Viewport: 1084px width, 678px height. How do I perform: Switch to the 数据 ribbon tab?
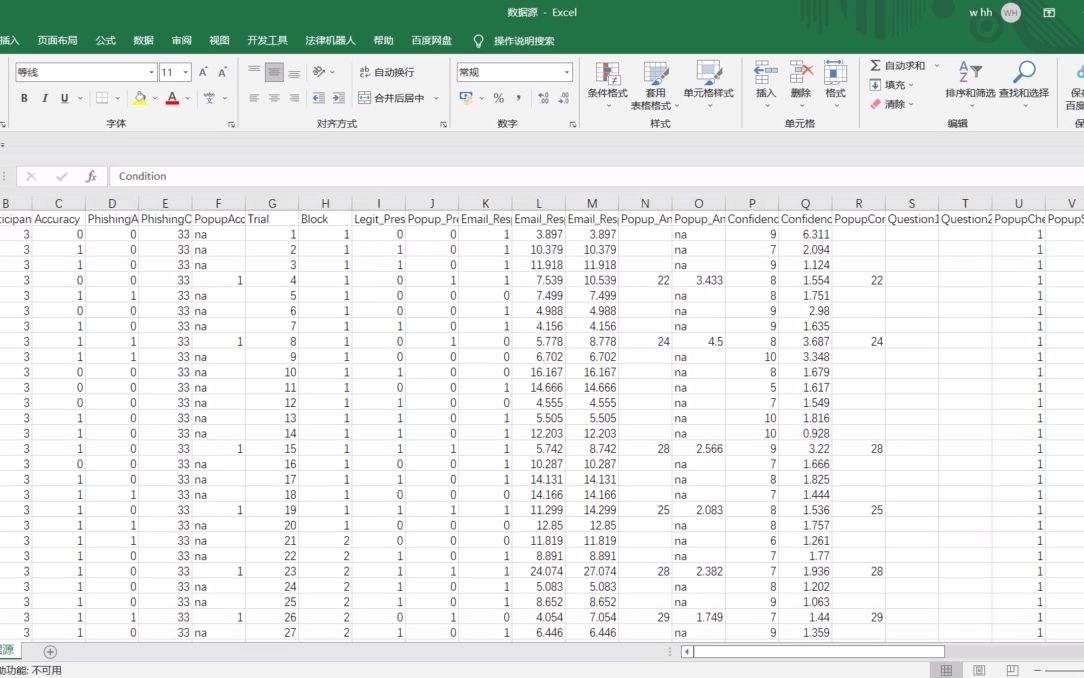tap(142, 40)
